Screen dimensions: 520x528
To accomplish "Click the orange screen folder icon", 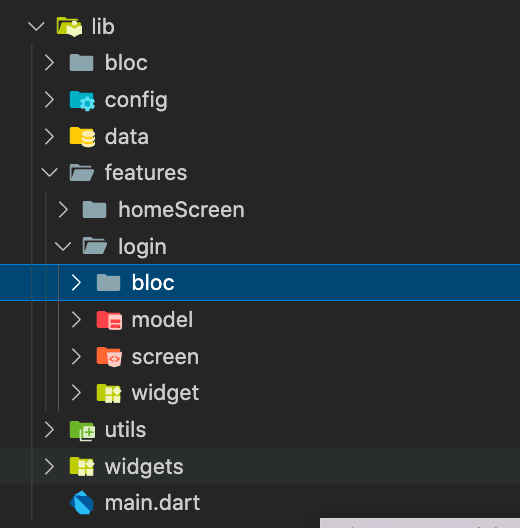I will pyautogui.click(x=109, y=357).
